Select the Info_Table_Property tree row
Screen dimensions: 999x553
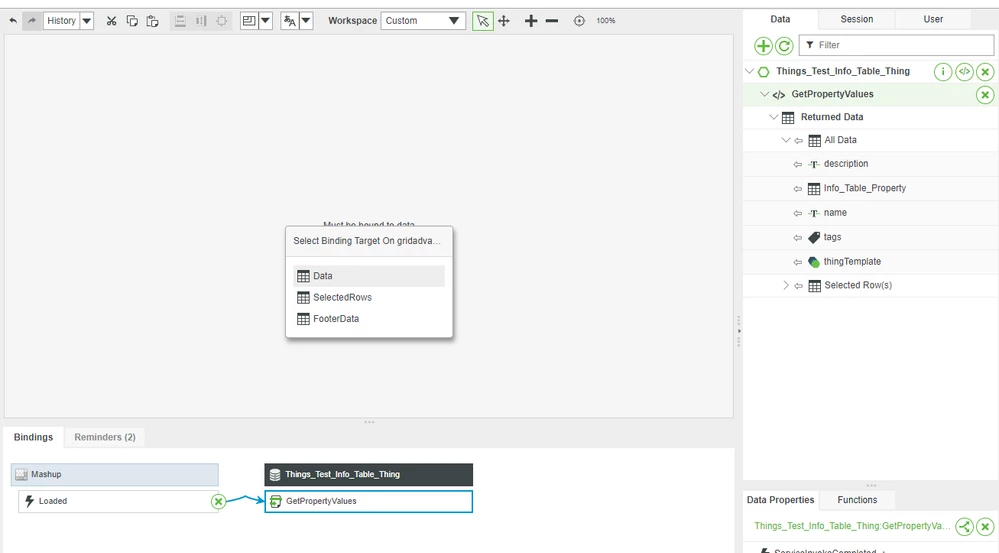[x=870, y=189]
